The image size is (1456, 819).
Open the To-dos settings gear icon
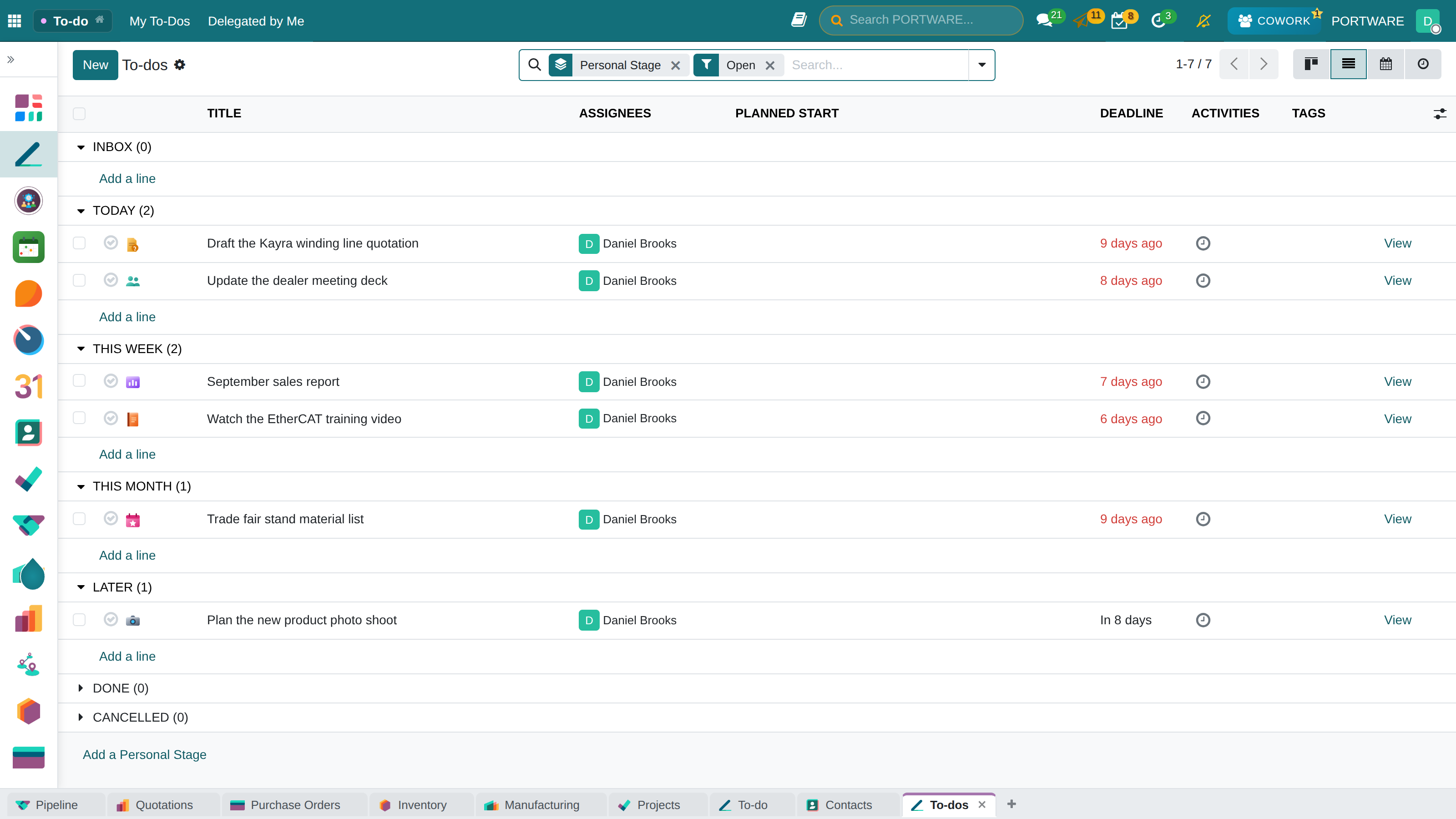click(180, 65)
